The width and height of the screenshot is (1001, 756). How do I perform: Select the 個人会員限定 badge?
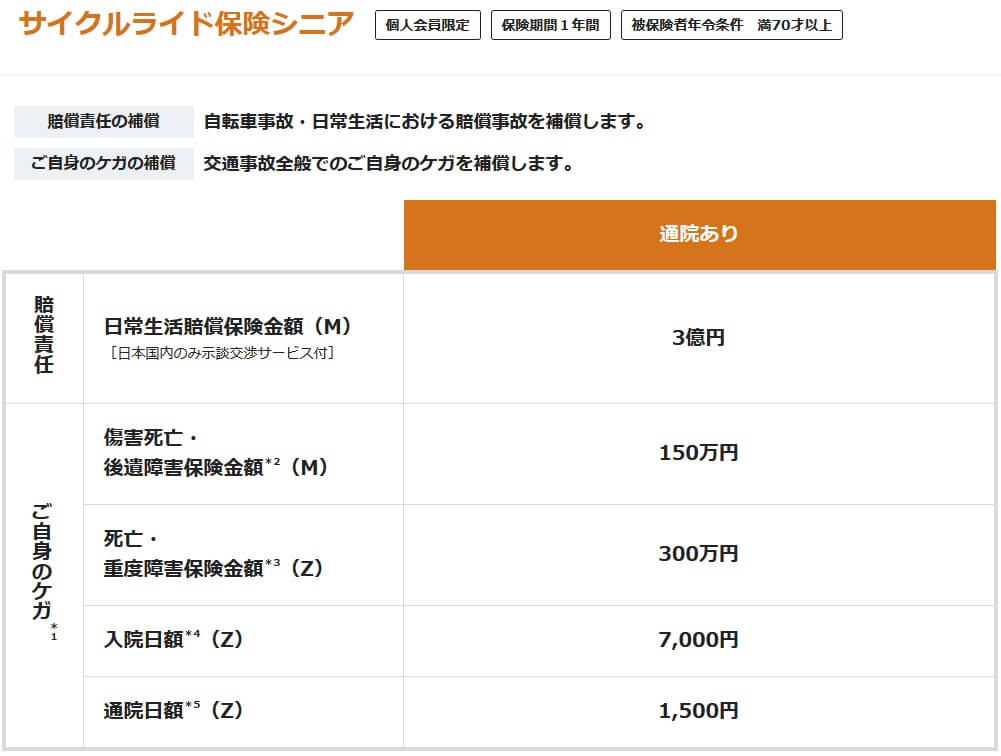click(428, 25)
